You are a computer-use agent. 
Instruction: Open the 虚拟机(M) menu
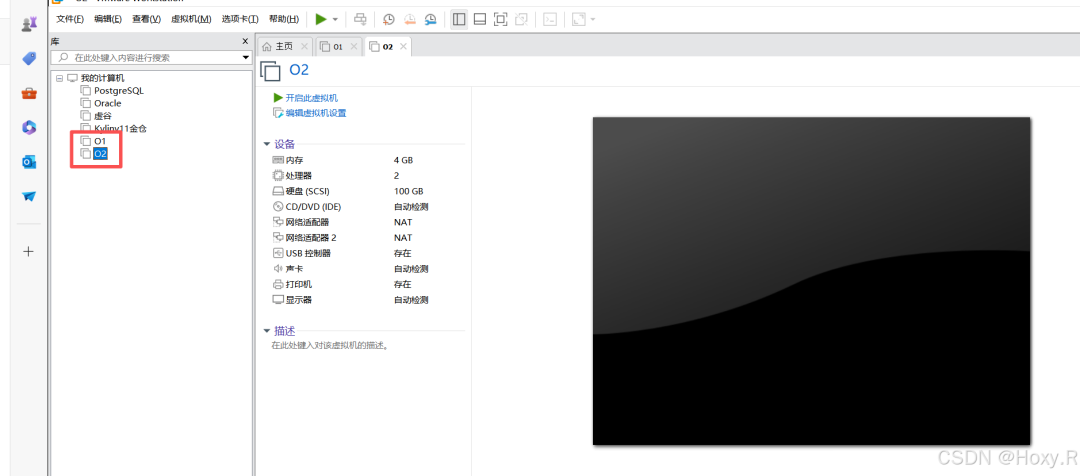point(191,19)
